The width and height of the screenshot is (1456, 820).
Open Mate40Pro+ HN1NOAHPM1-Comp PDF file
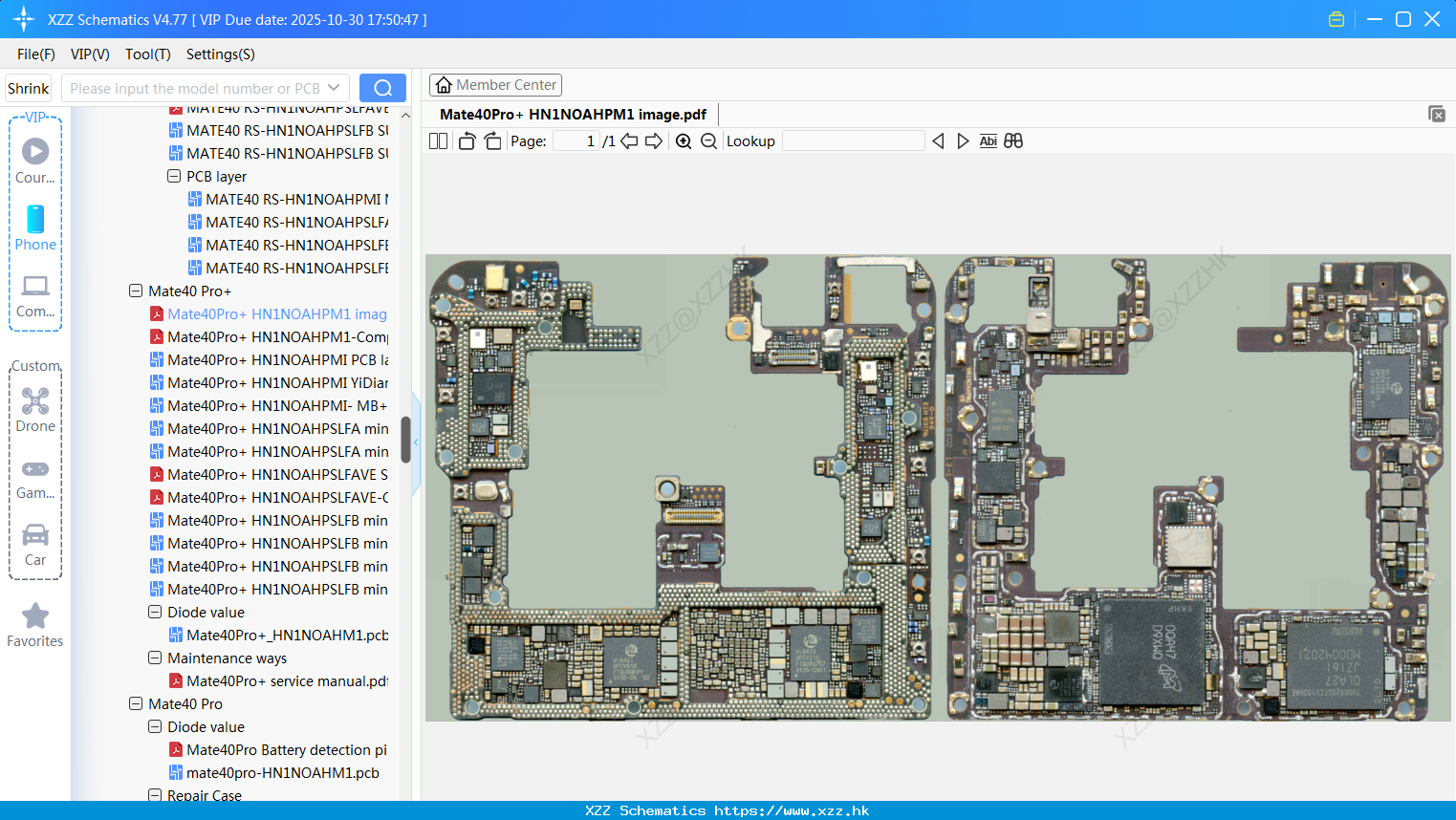(x=269, y=336)
